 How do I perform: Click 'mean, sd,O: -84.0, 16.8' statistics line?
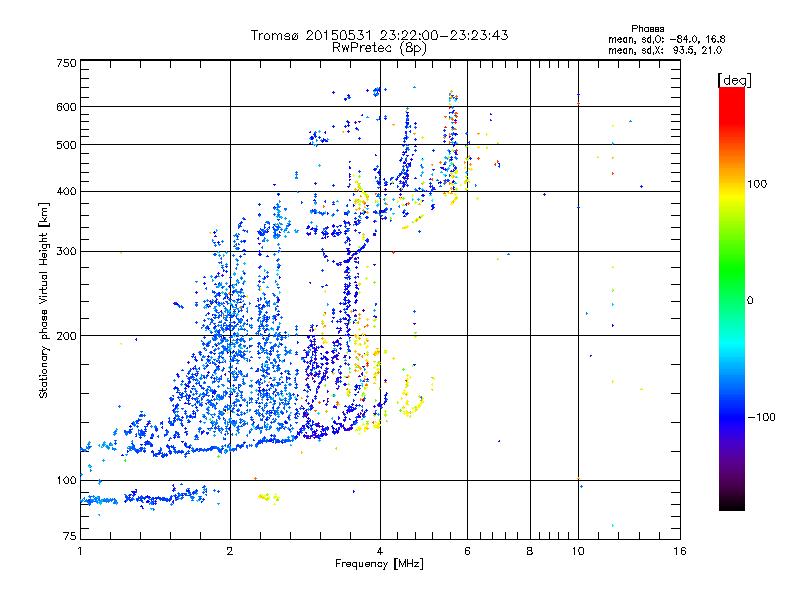point(666,39)
